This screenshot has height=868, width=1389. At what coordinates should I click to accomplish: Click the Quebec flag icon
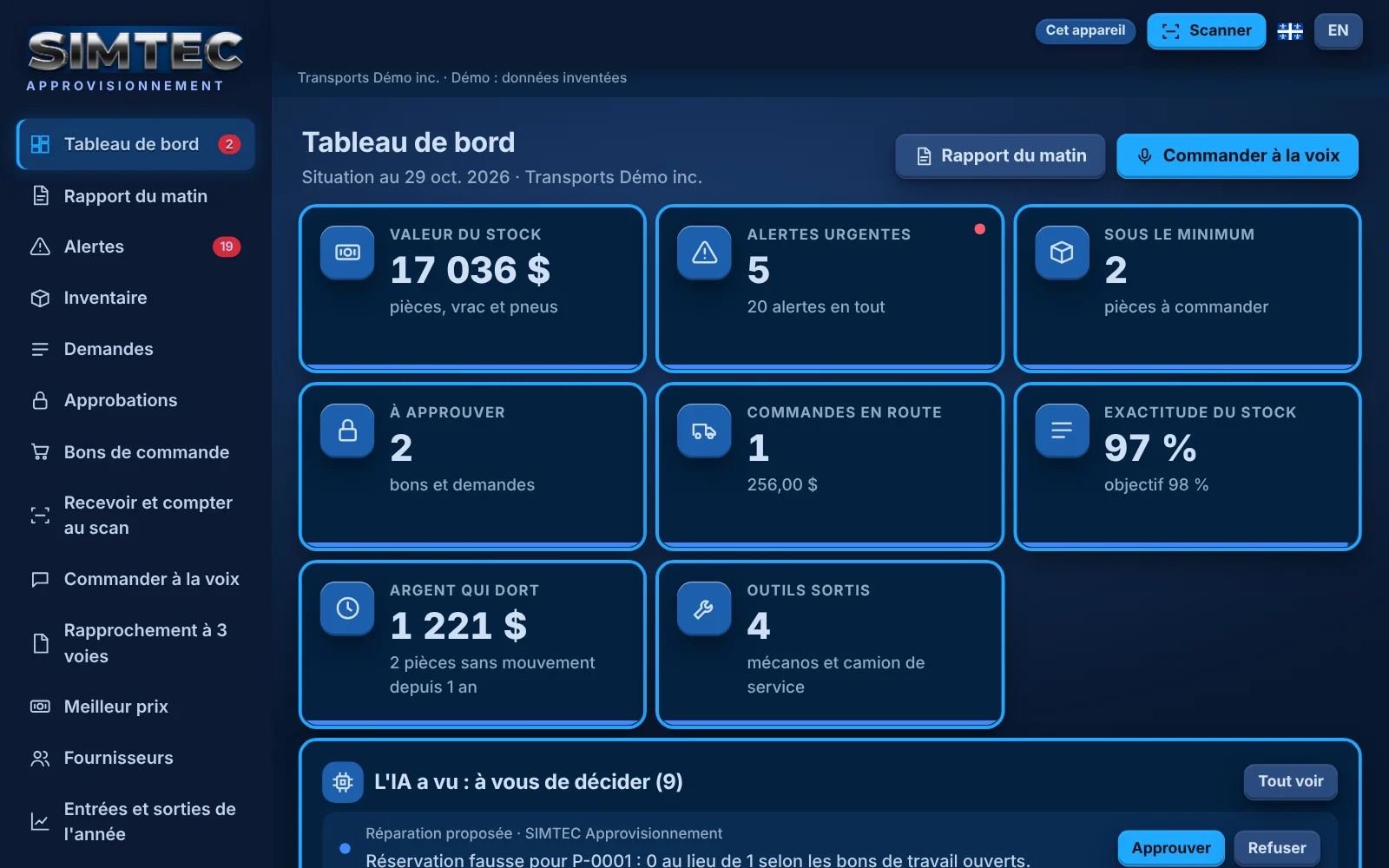point(1290,31)
